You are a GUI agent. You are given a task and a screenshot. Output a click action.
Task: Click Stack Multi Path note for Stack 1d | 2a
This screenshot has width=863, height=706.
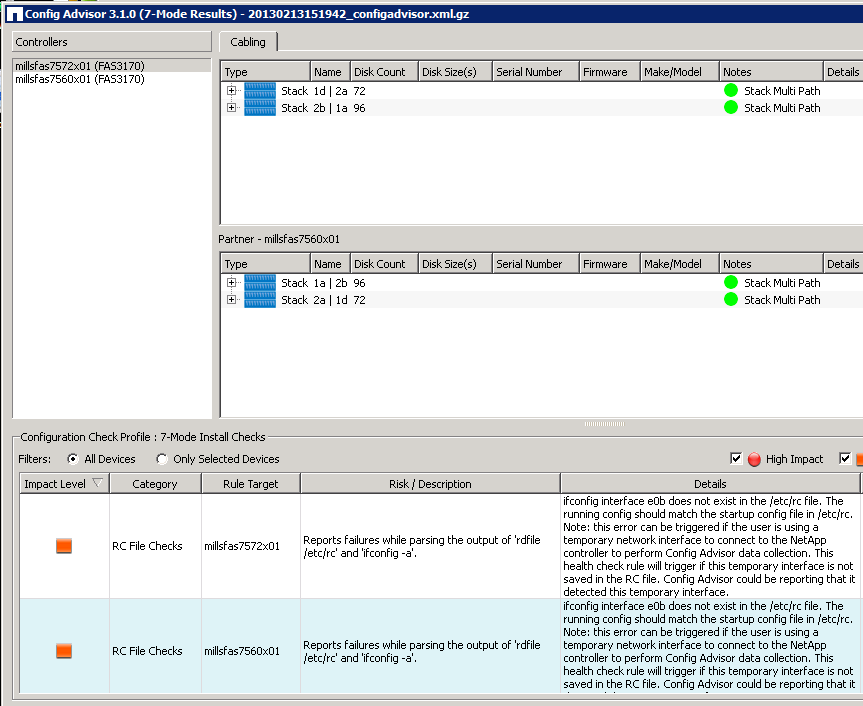(782, 91)
